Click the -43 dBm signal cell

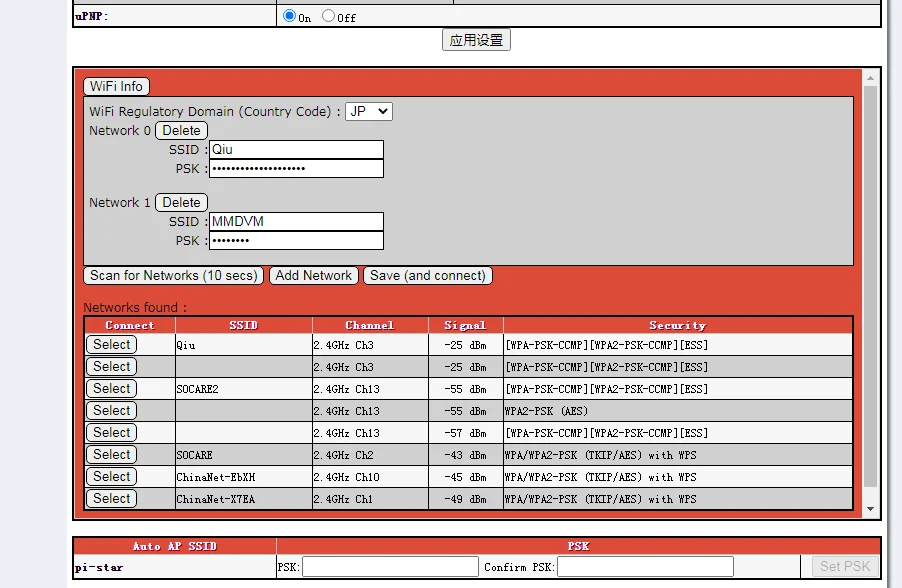coord(465,455)
